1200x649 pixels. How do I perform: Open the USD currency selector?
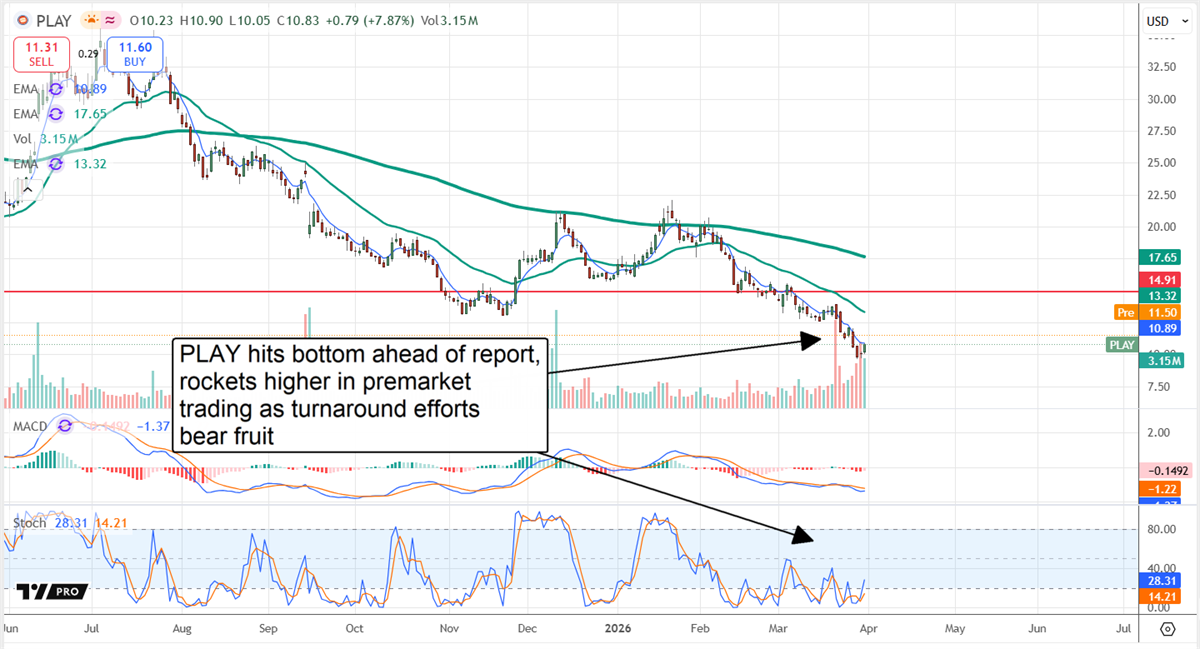click(1166, 20)
